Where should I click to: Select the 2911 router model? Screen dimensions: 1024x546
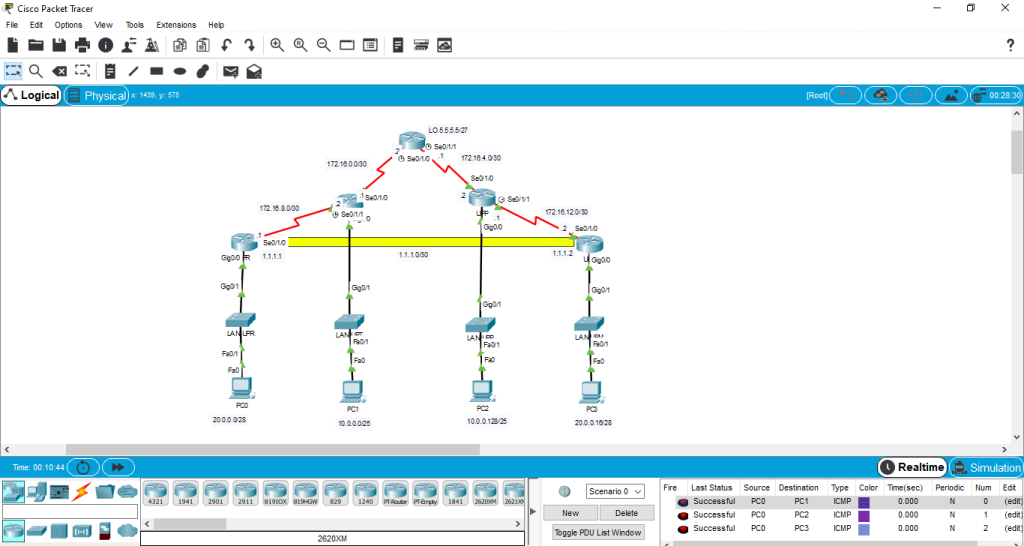245,494
